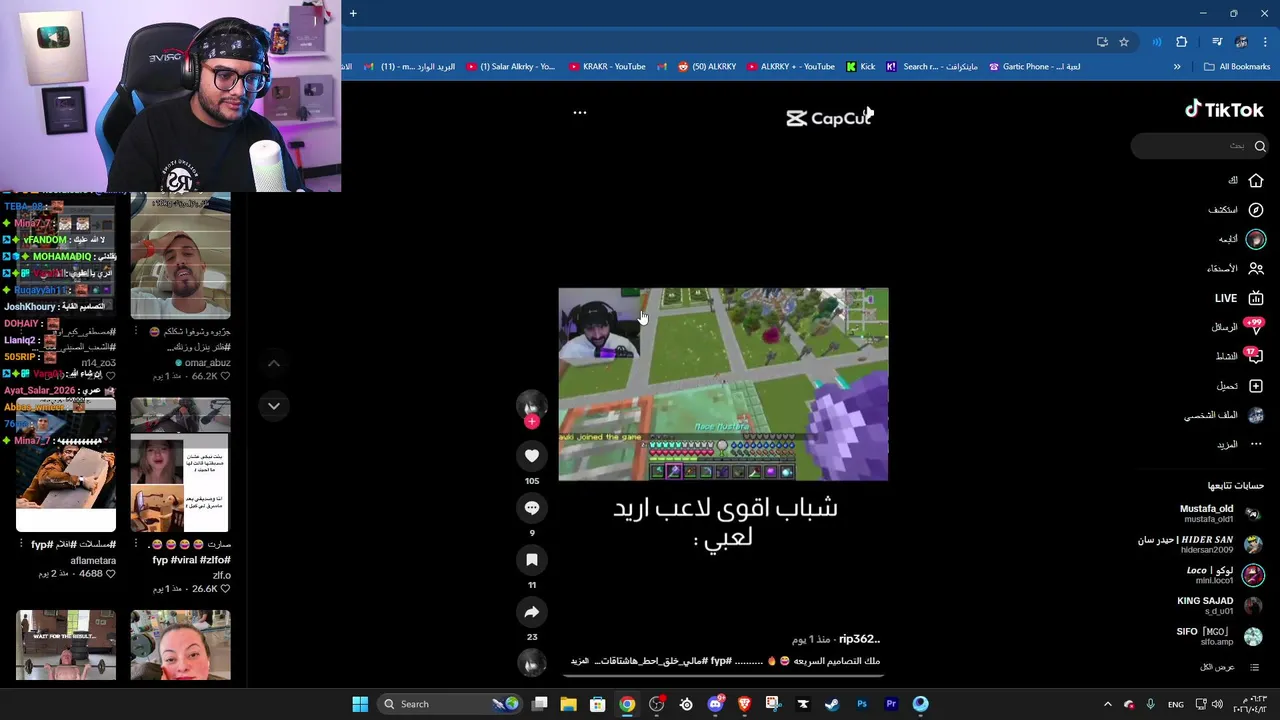This screenshot has width=1280, height=720.
Task: Bookmark this page with the star icon
Action: tap(1124, 42)
